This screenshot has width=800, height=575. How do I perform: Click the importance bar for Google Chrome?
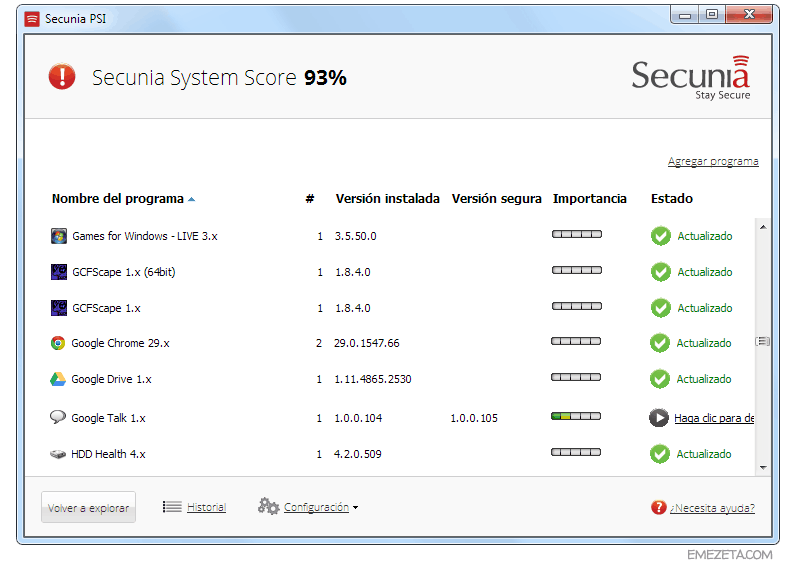coord(576,341)
